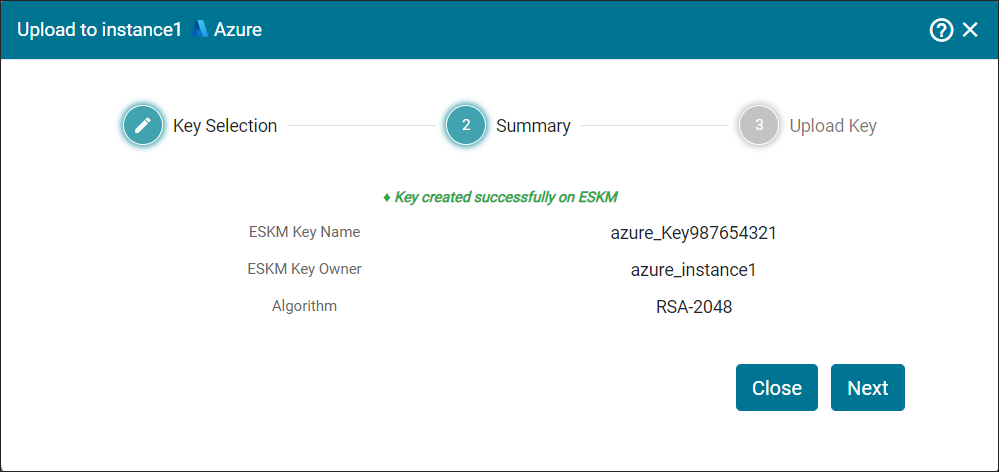999x472 pixels.
Task: Click the azure_instance1 owner value
Action: 693,270
